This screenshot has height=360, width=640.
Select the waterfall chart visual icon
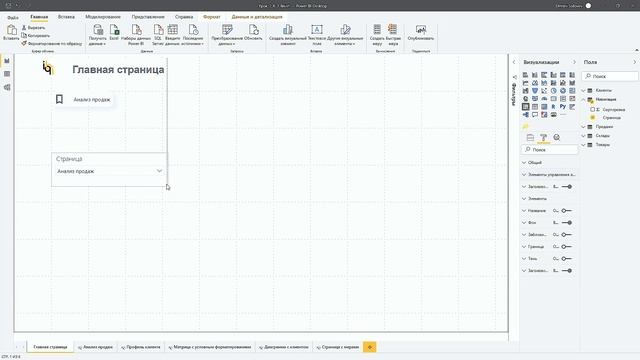tap(525, 91)
